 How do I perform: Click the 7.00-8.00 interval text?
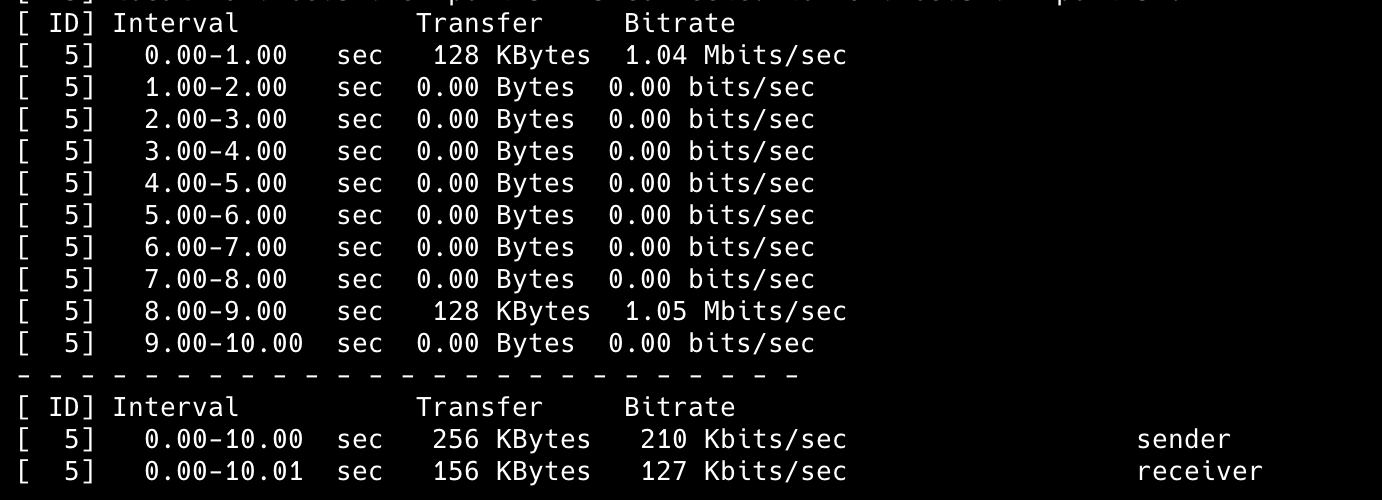tap(215, 279)
